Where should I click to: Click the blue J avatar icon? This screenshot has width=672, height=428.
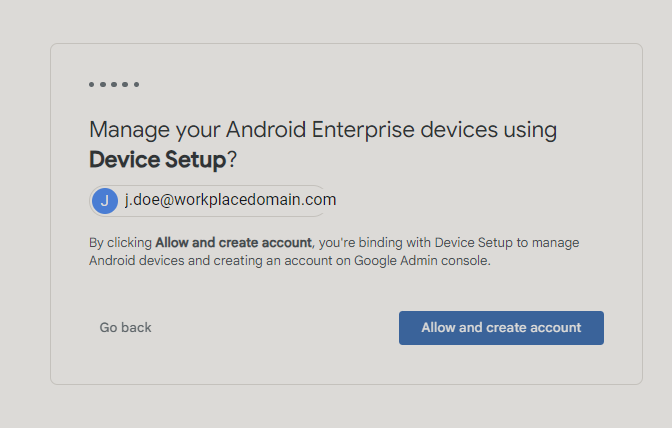pyautogui.click(x=105, y=201)
